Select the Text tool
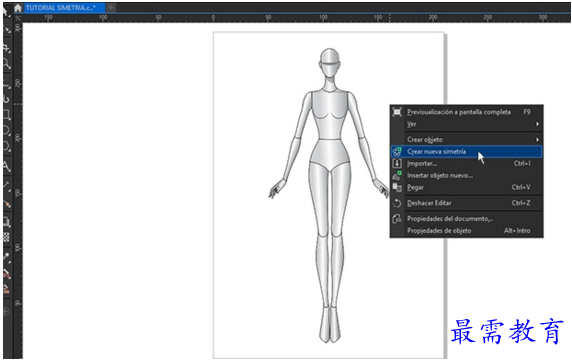572x363 pixels. (x=6, y=167)
